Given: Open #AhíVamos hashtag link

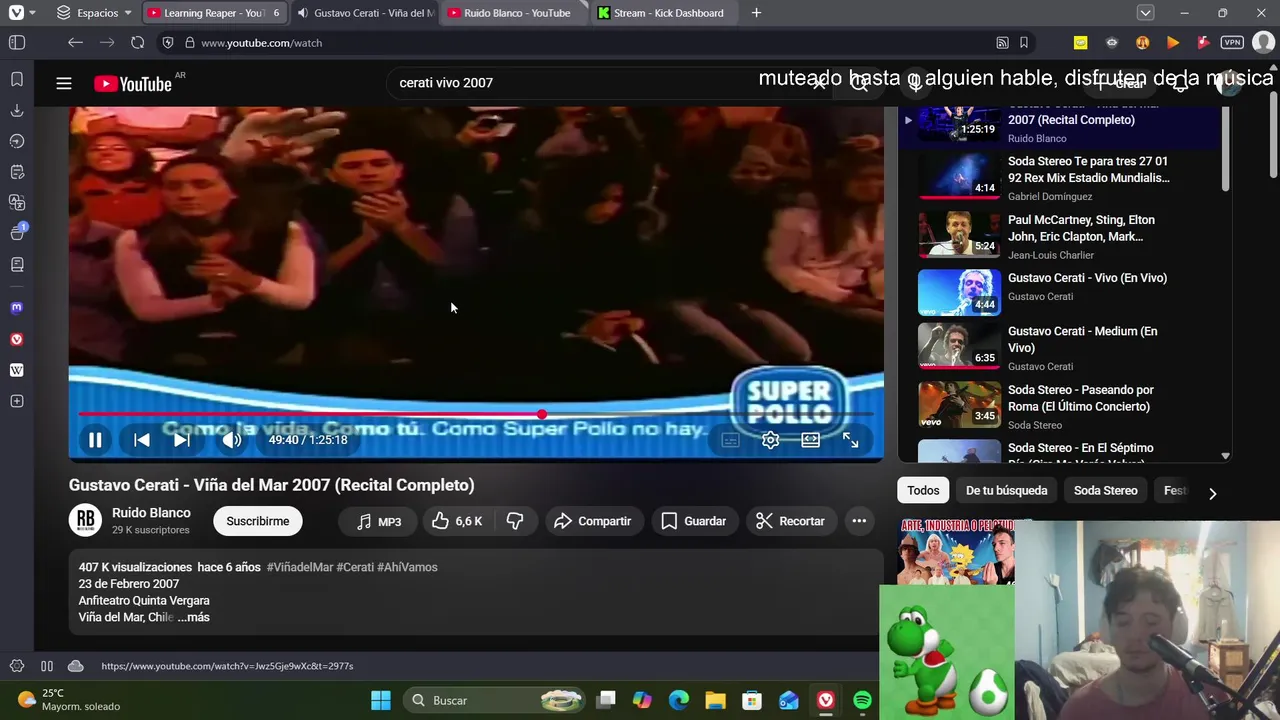Looking at the screenshot, I should tap(407, 567).
